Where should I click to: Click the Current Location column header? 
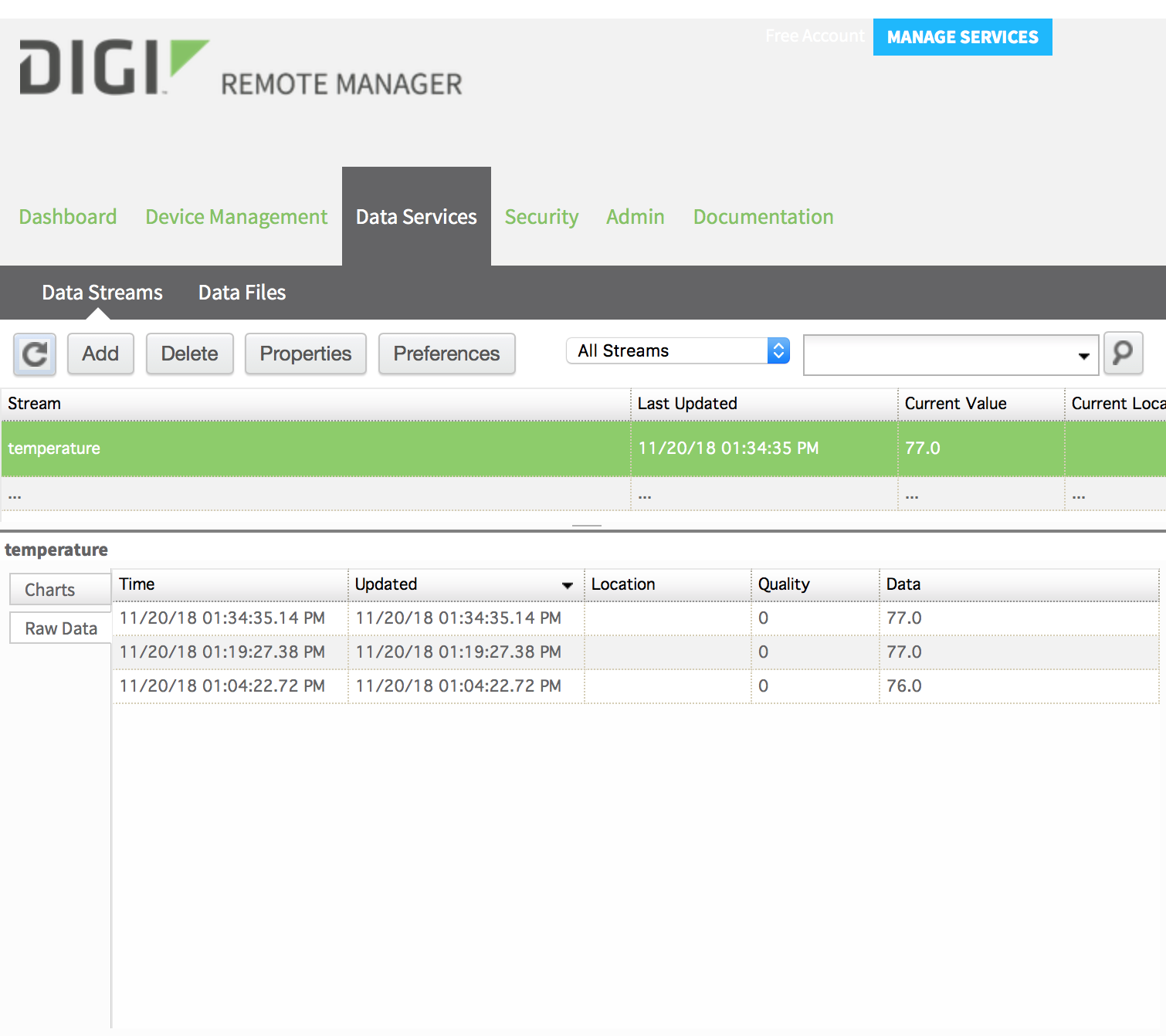point(1116,404)
